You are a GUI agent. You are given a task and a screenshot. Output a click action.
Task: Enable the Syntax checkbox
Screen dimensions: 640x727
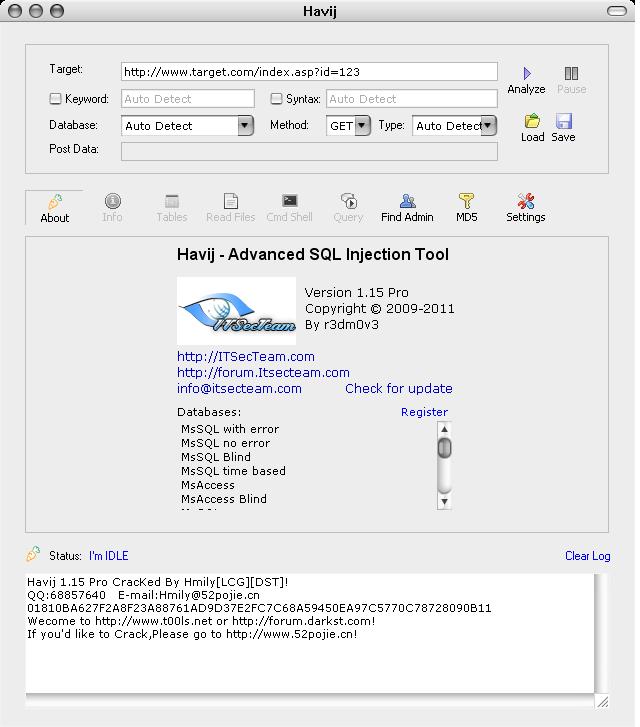click(x=276, y=98)
